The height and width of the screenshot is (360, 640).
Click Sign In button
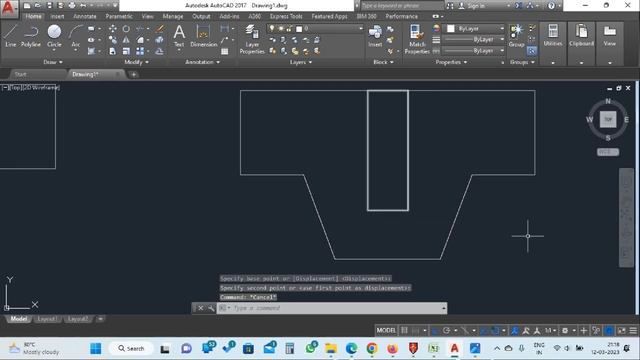[473, 6]
